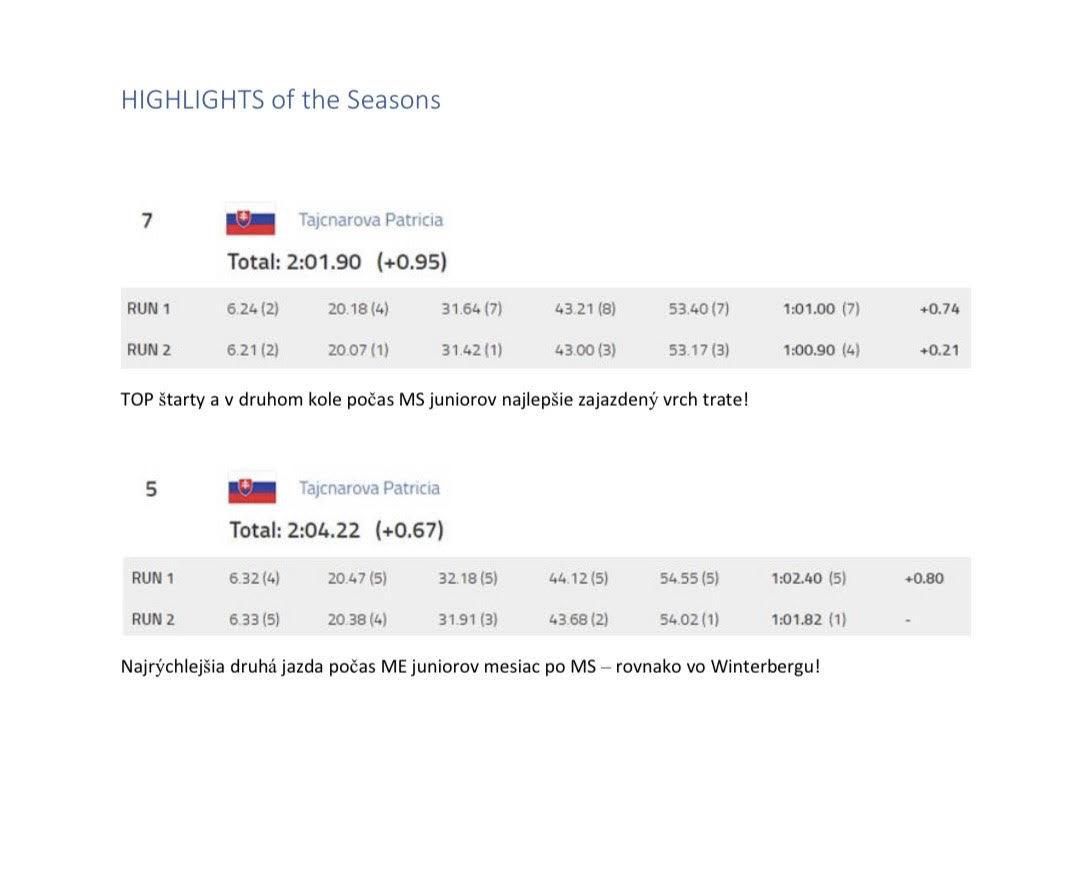Click the Slovak flag beside rank 5
The height and width of the screenshot is (887, 1080).
click(252, 490)
